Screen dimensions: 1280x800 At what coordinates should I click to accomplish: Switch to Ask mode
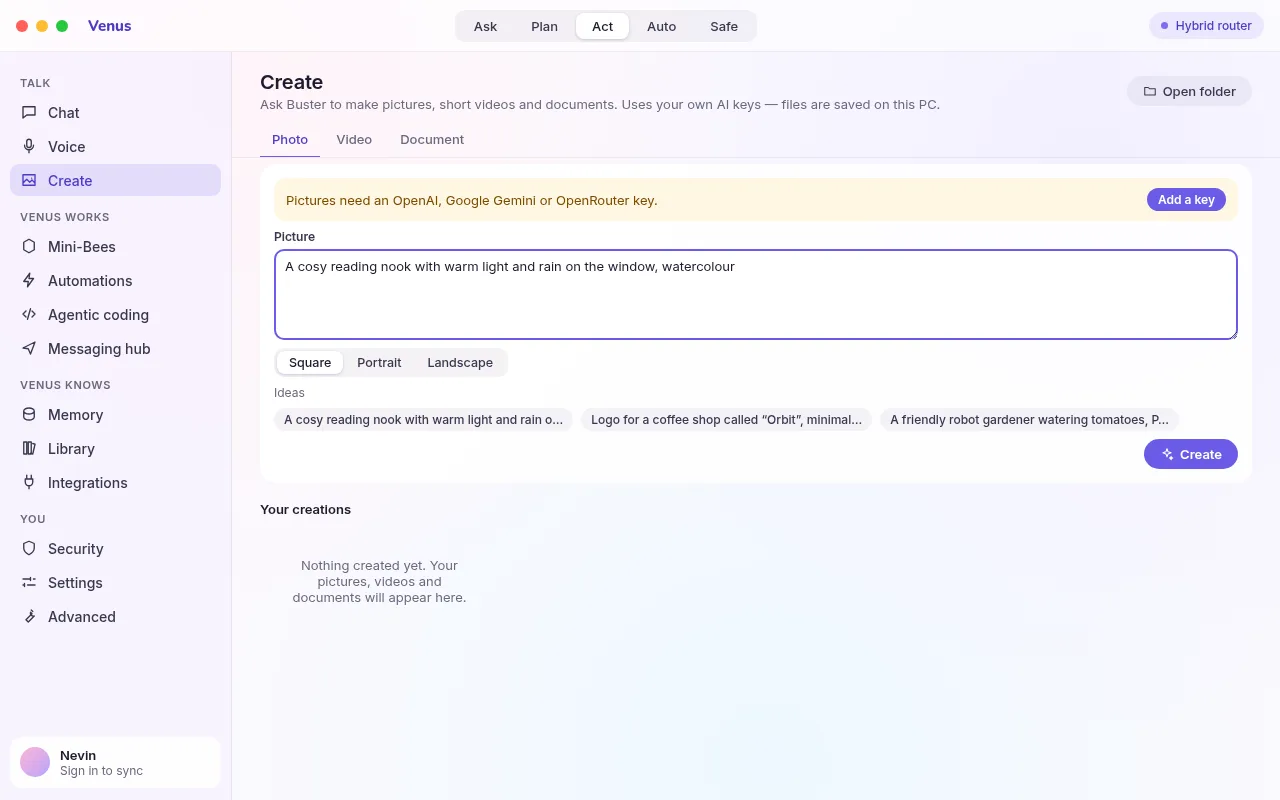coord(485,26)
